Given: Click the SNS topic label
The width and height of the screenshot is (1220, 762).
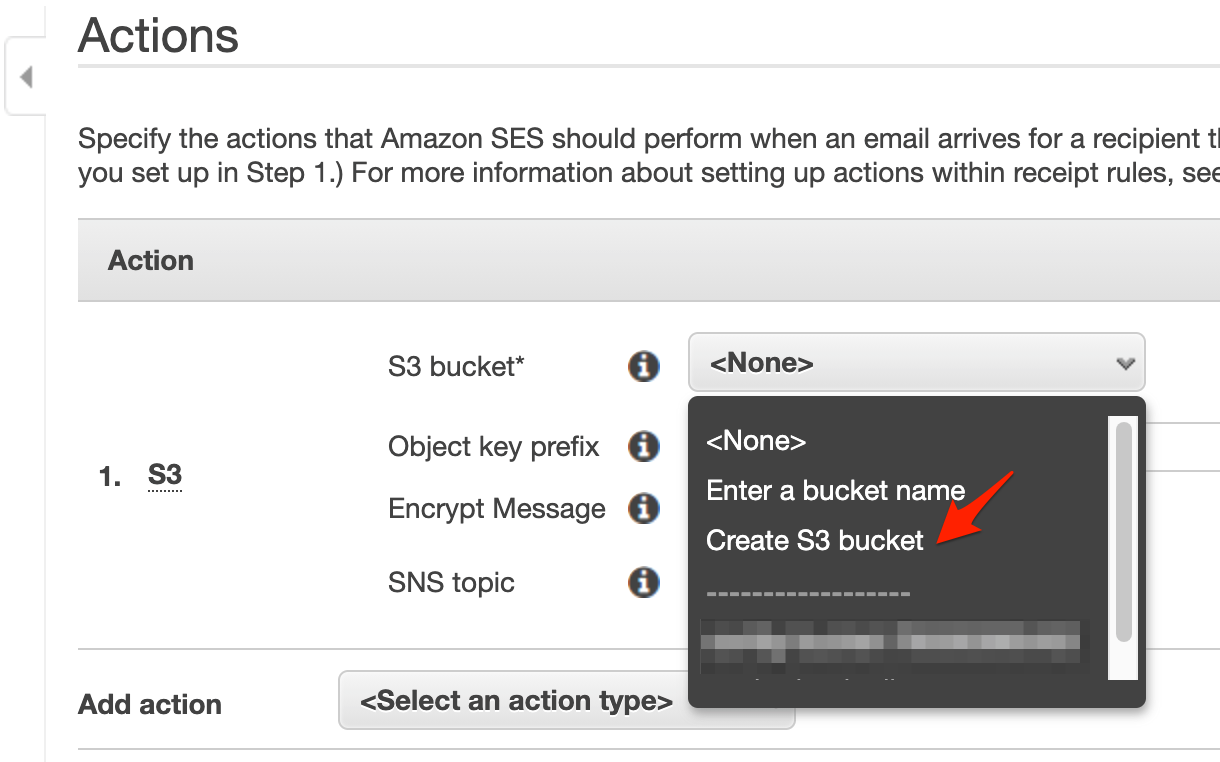Looking at the screenshot, I should tap(451, 582).
